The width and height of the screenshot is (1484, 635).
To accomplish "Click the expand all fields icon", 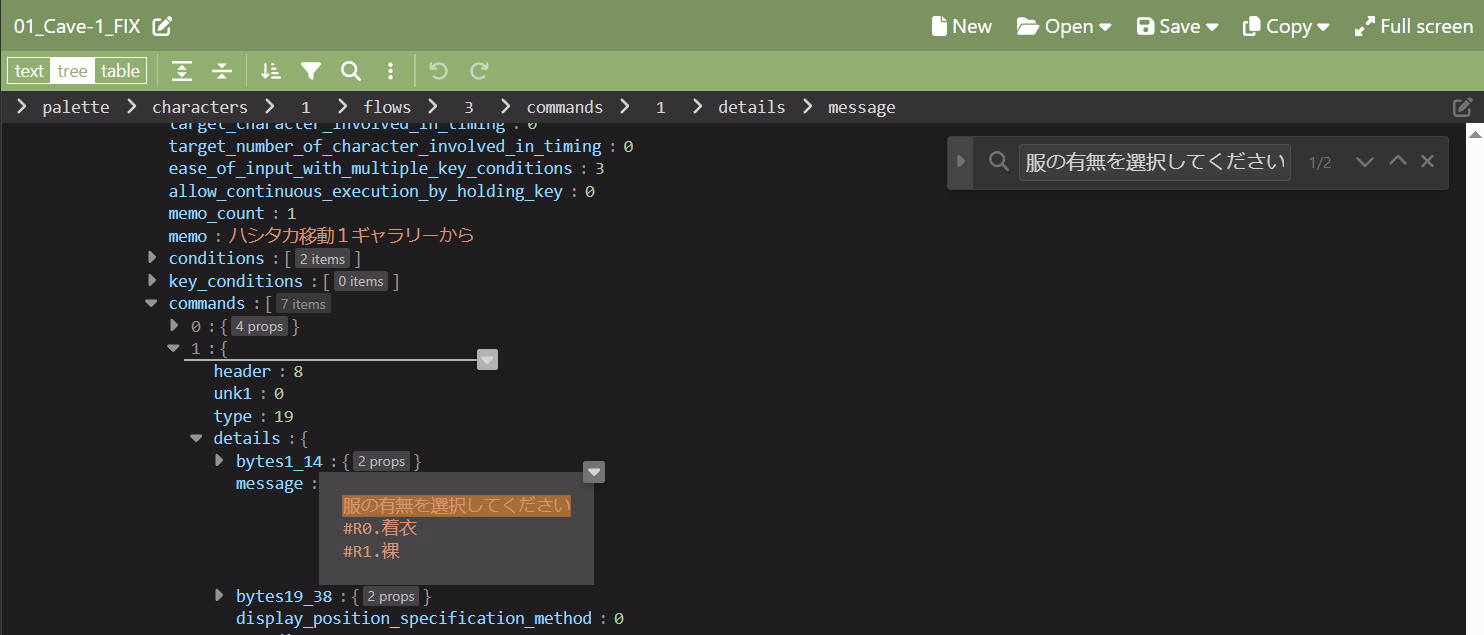I will (181, 71).
